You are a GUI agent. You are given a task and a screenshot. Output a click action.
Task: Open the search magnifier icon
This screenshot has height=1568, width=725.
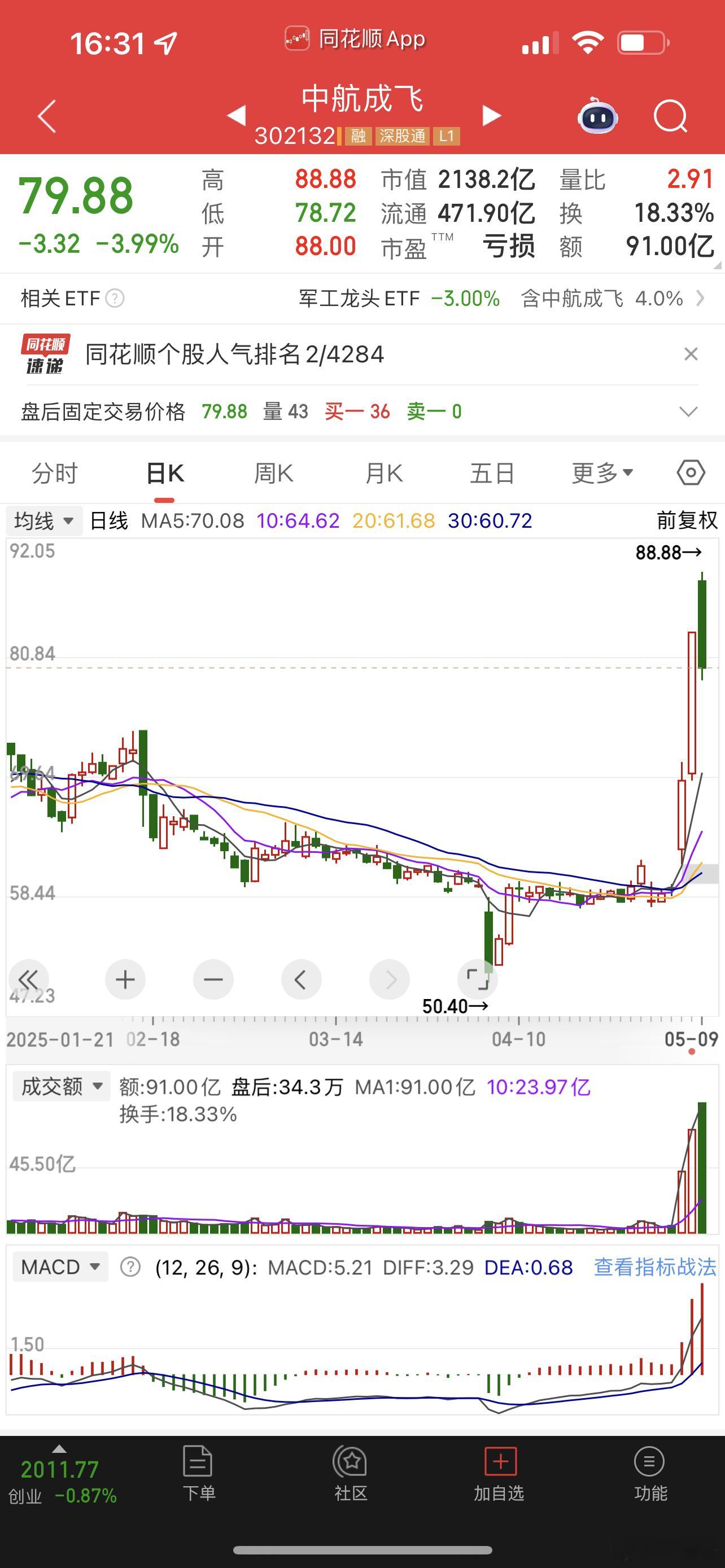tap(670, 116)
